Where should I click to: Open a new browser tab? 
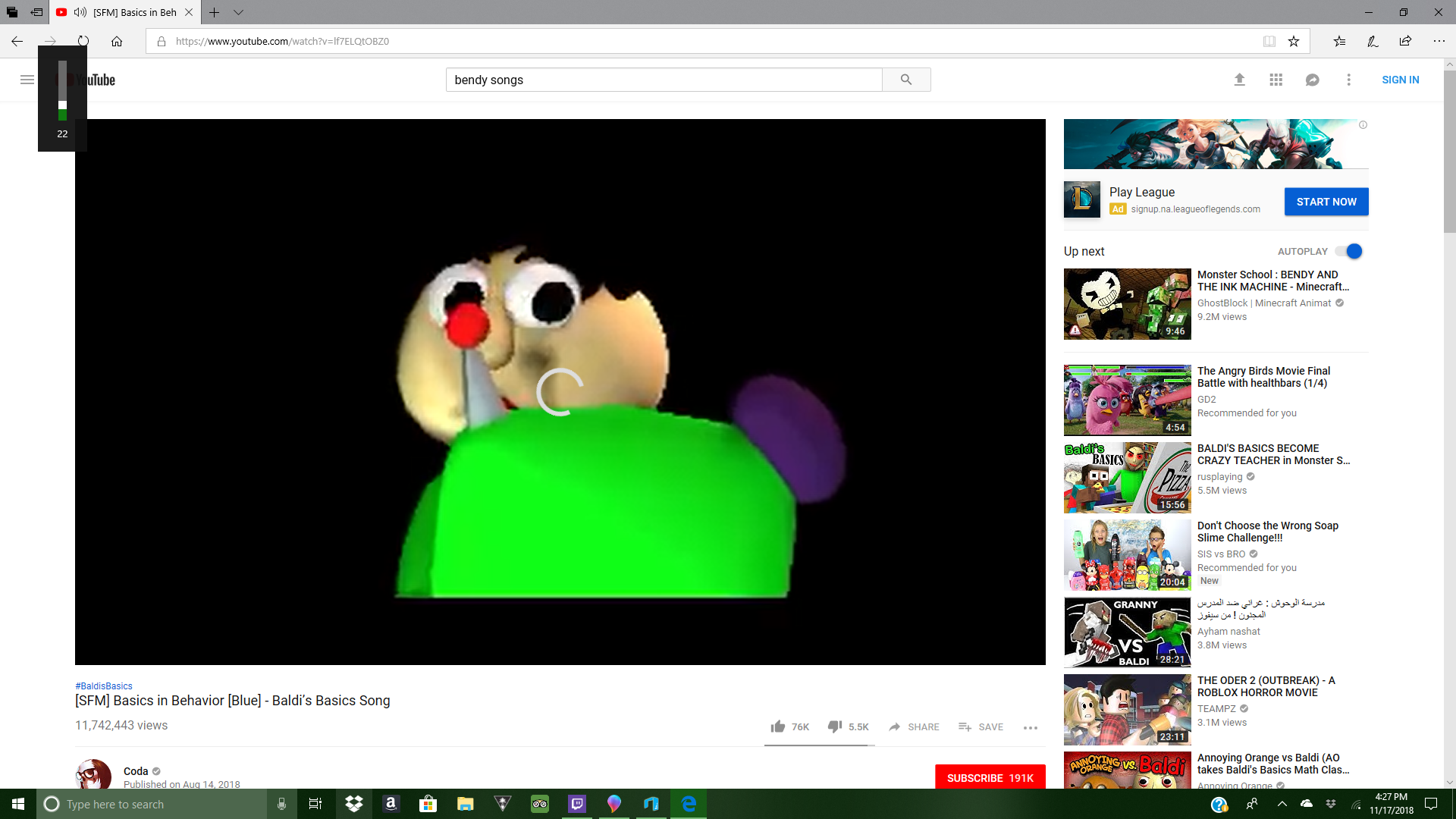click(x=215, y=12)
